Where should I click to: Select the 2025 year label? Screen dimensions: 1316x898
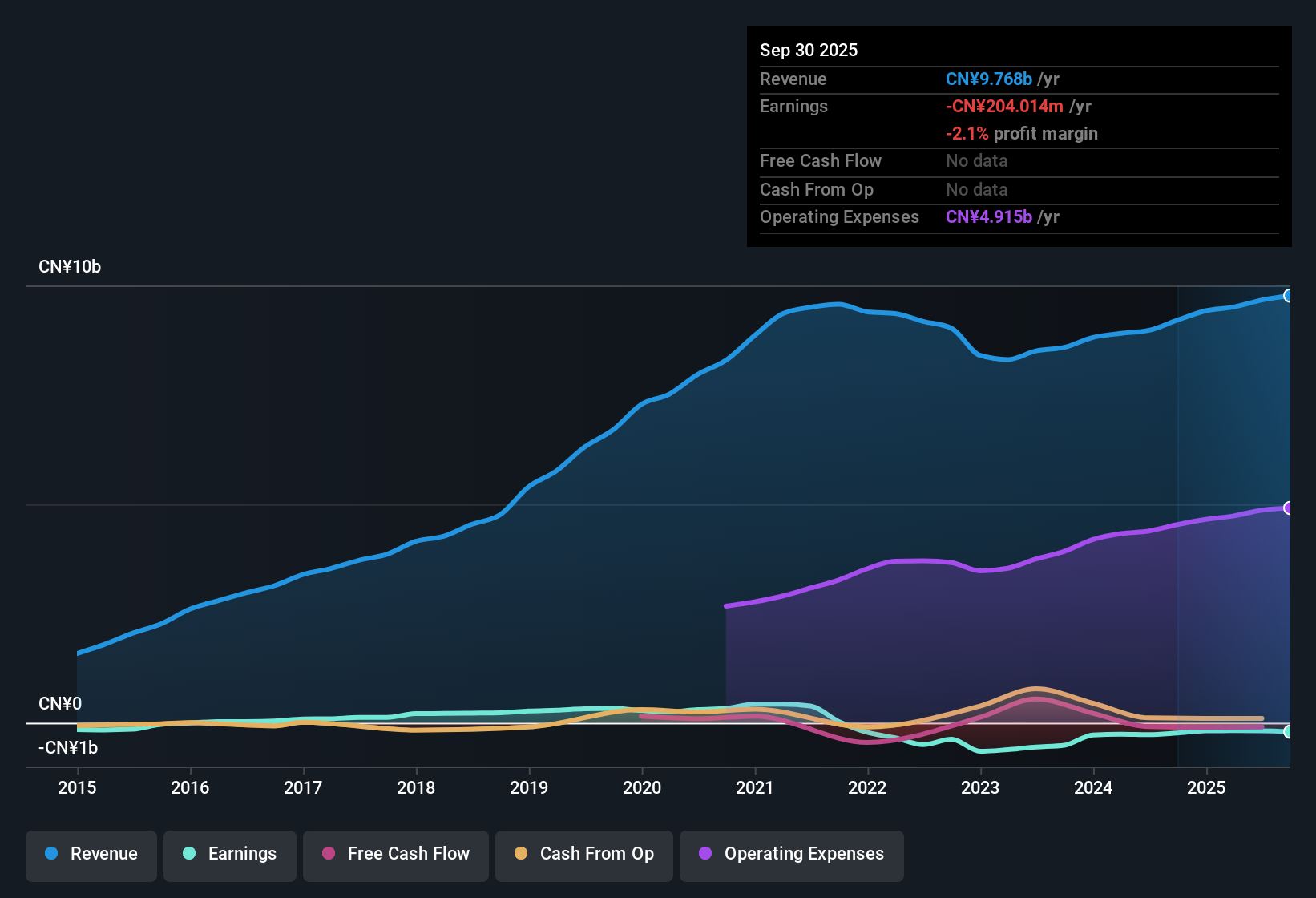1207,788
